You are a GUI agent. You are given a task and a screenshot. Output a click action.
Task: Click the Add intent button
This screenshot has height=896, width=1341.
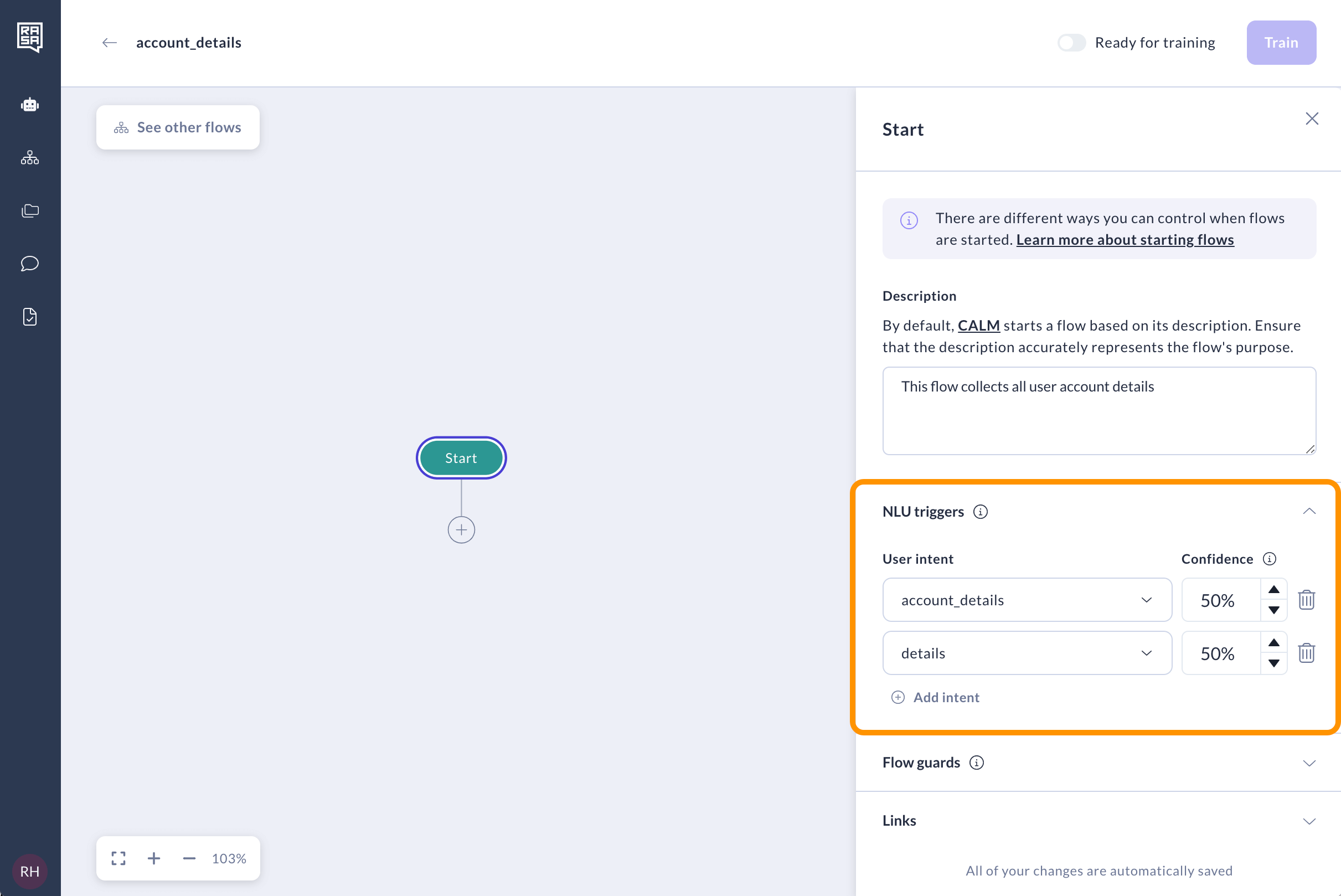935,697
